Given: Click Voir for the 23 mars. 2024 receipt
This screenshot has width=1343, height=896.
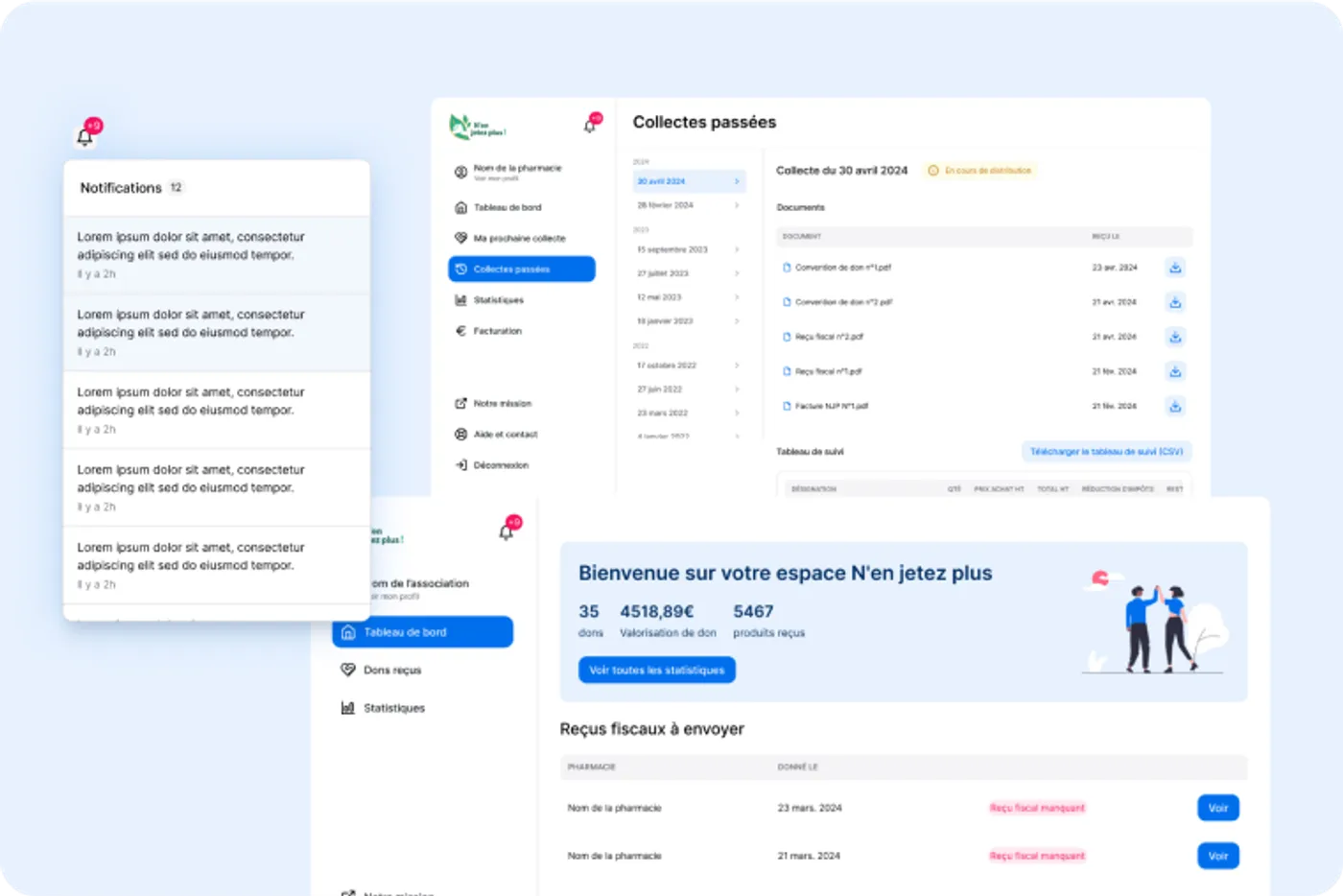Looking at the screenshot, I should [1218, 808].
